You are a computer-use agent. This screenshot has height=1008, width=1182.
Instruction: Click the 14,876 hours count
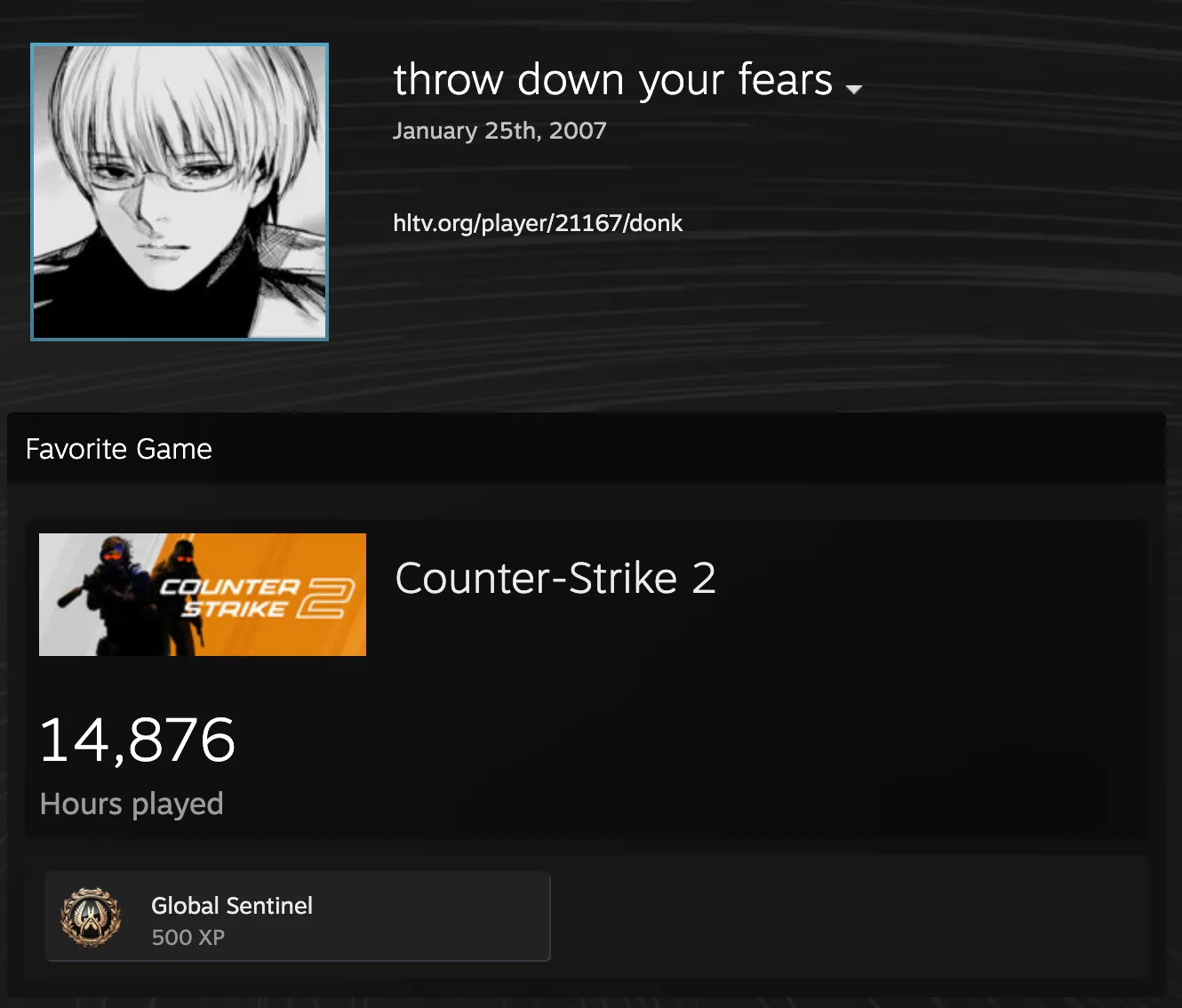[x=138, y=740]
